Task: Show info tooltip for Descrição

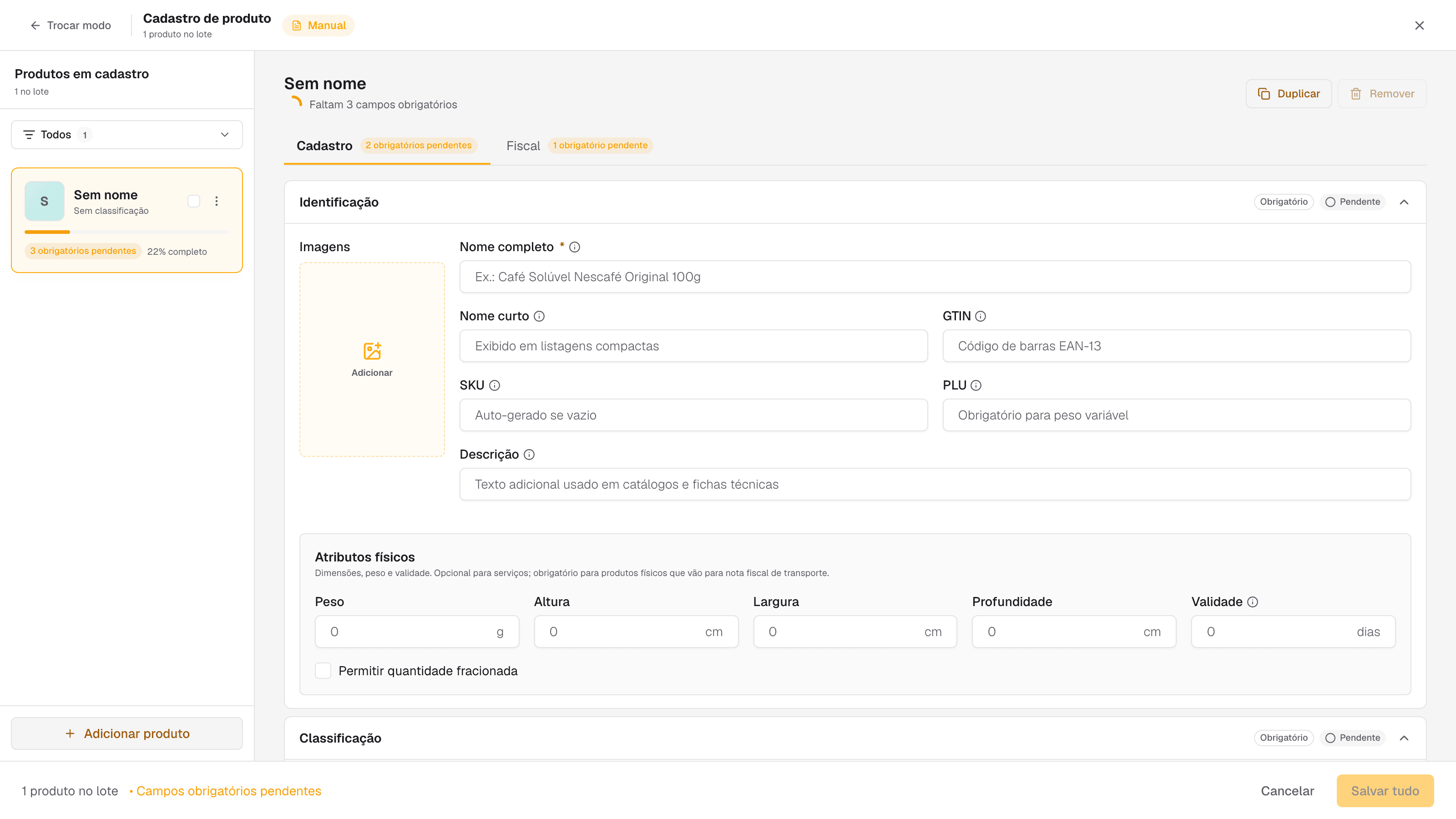Action: [529, 455]
